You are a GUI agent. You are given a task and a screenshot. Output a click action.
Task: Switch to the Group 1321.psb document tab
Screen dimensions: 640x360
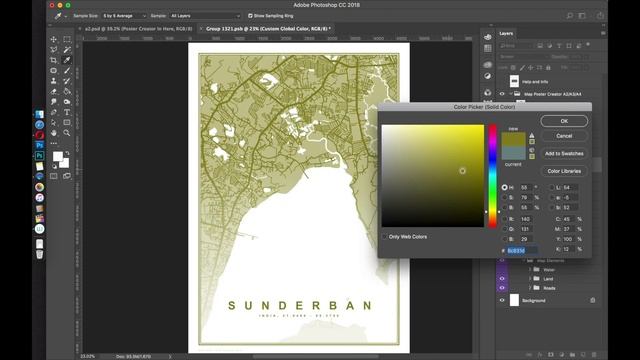pos(268,29)
